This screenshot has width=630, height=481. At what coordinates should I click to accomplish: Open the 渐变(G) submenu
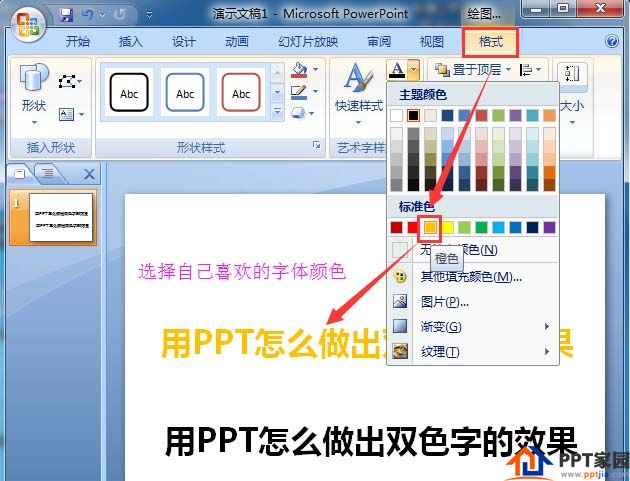point(473,326)
